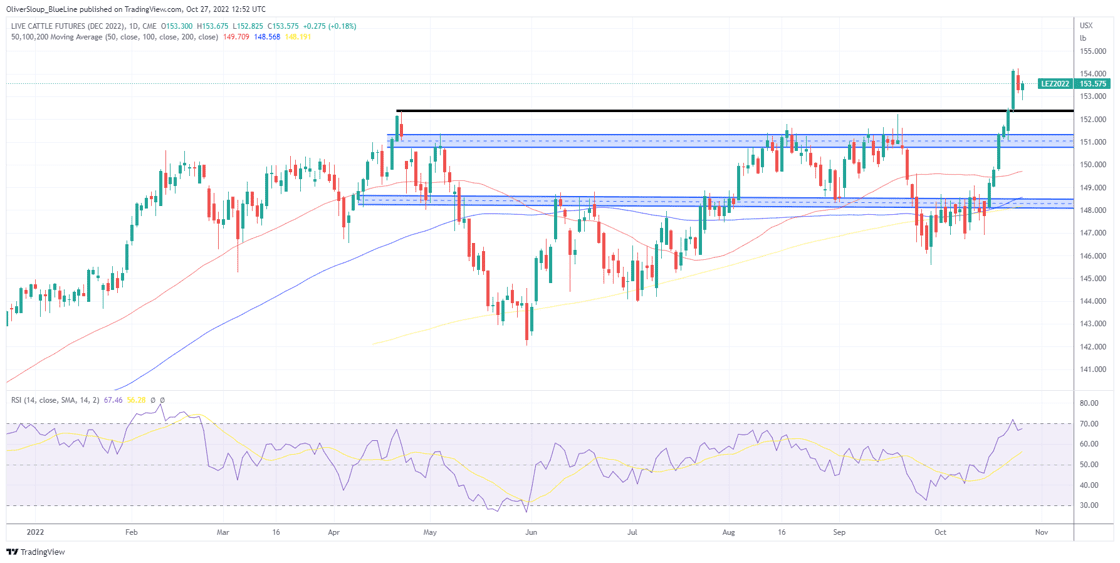Click the 'Sep' time axis label
Viewport: 1120px width, 563px height.
click(x=840, y=533)
